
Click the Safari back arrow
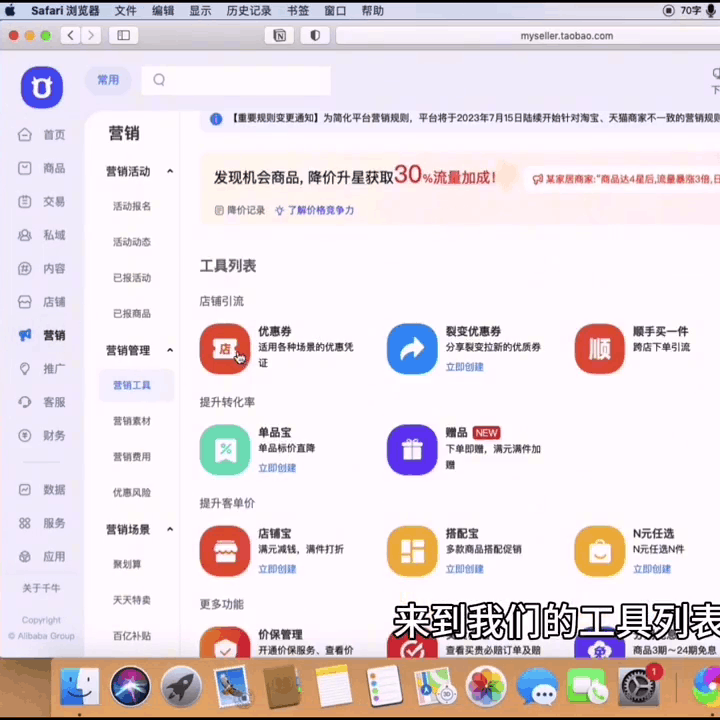71,35
